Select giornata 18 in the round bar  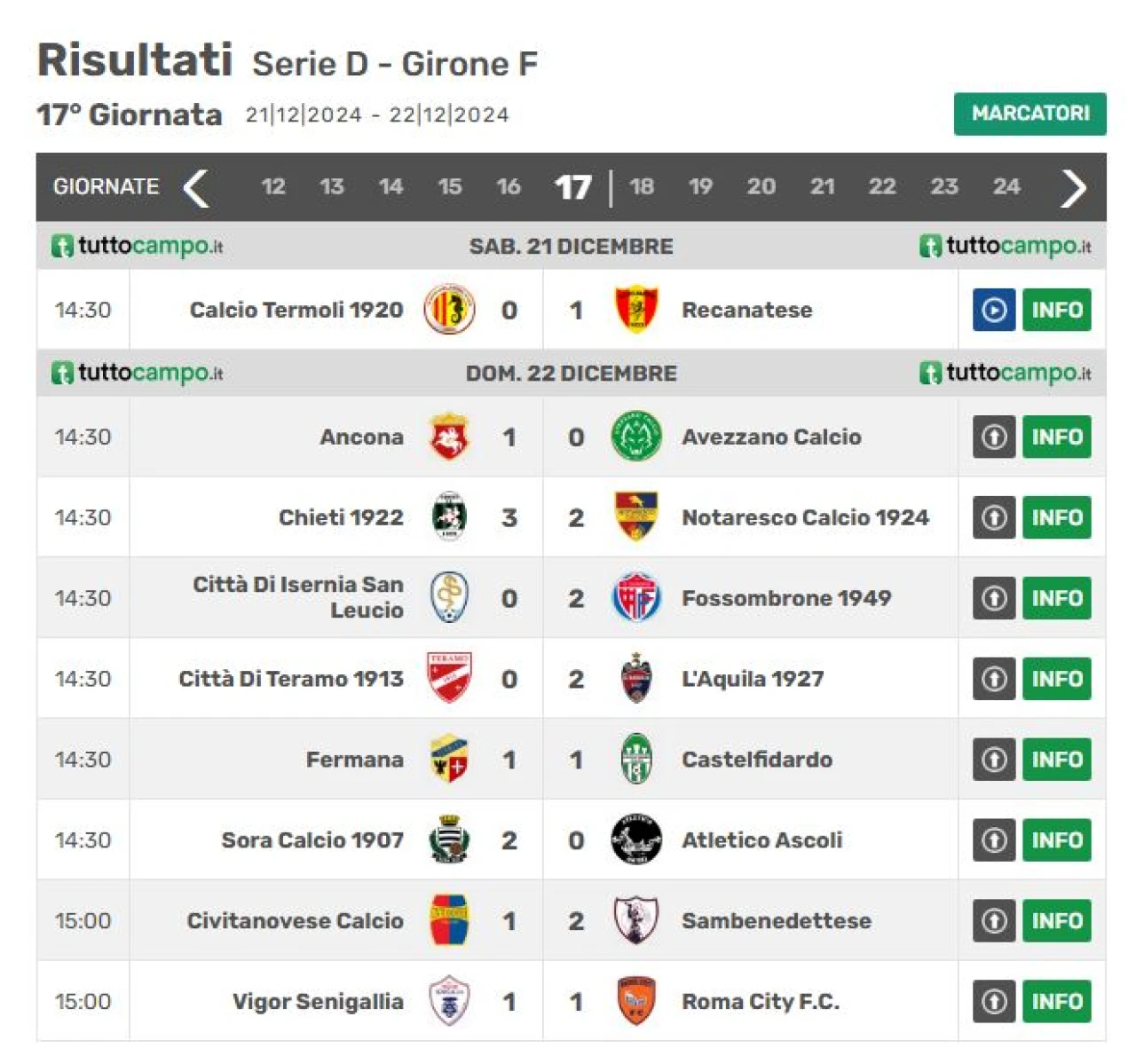click(x=642, y=186)
